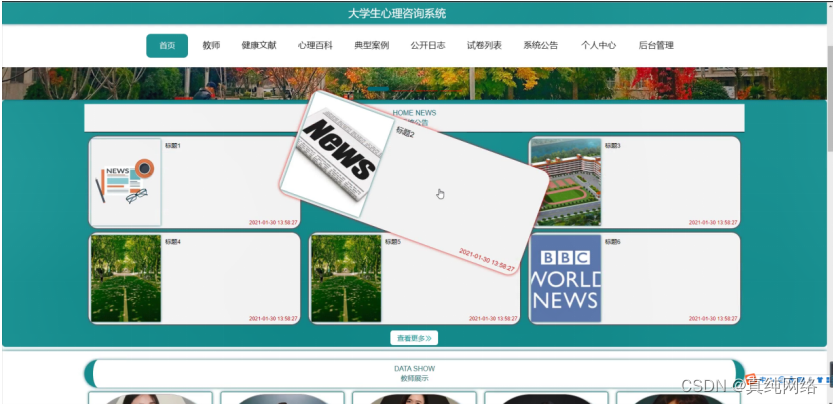Click the 标题6 headline text
The height and width of the screenshot is (404, 833).
coord(613,242)
